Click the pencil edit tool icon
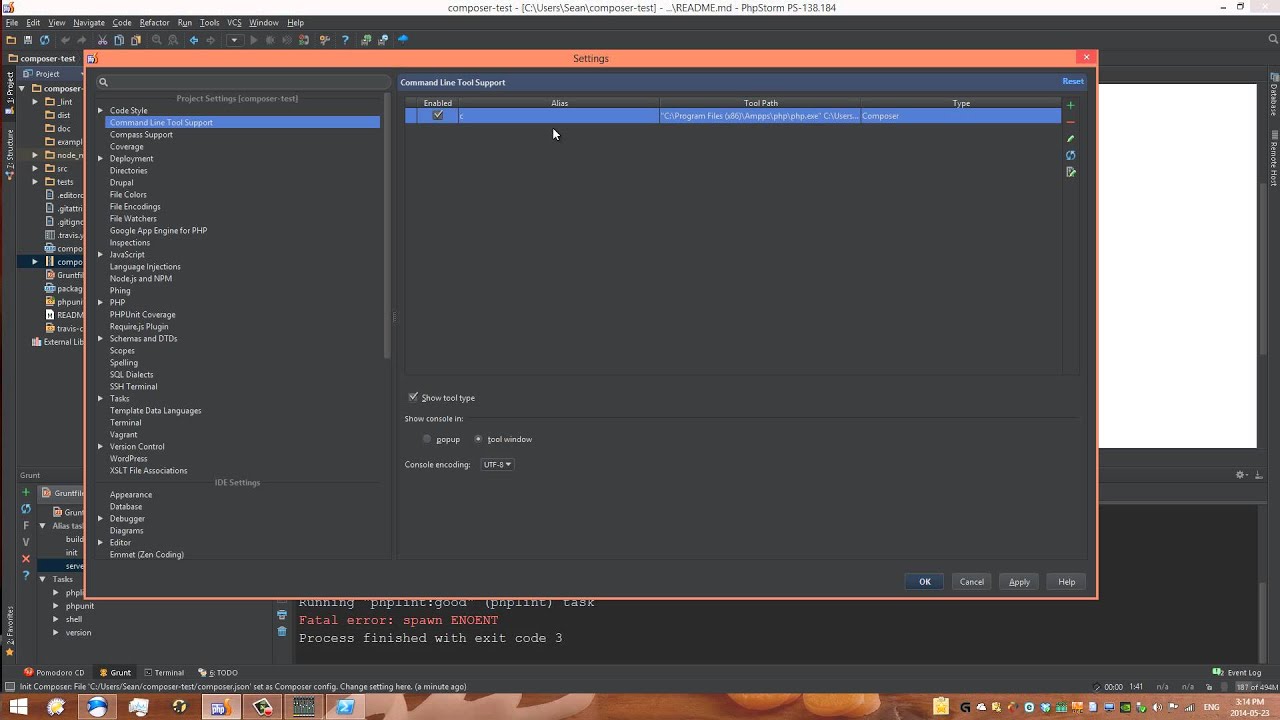This screenshot has width=1280, height=720. tap(1070, 139)
